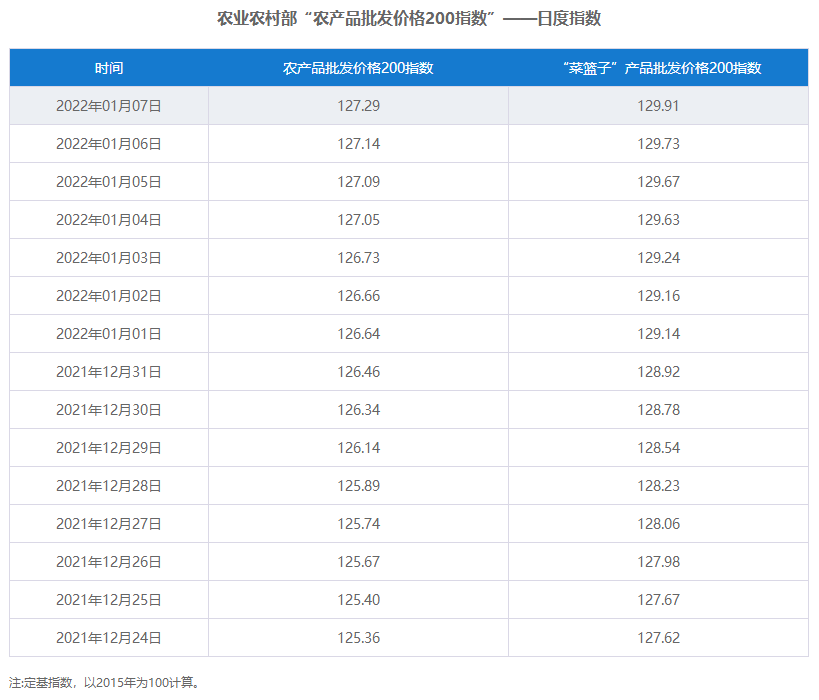Click the value 128.78
The height and width of the screenshot is (700, 819).
[658, 410]
